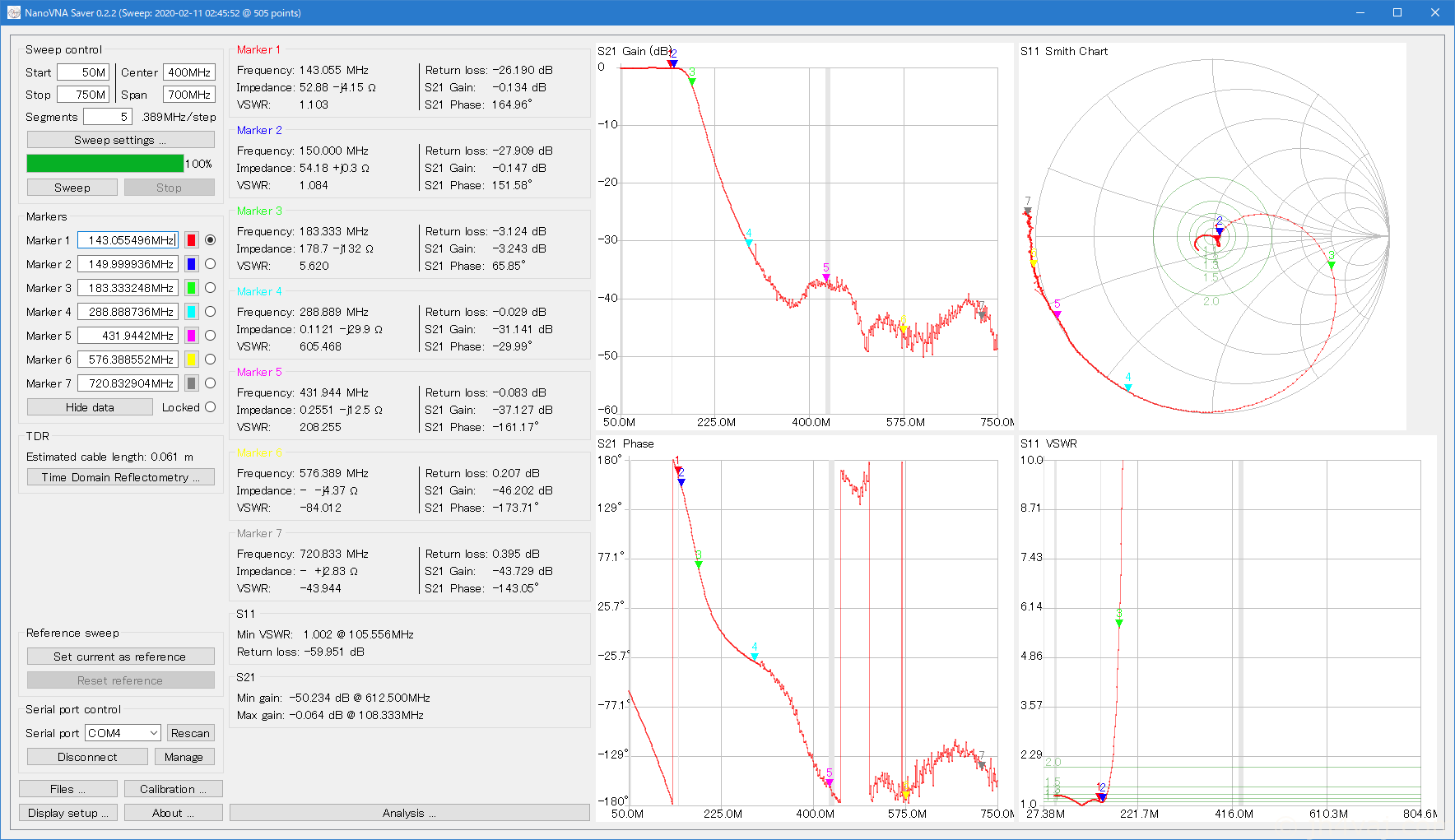Click the Reset reference button
The width and height of the screenshot is (1455, 840).
click(120, 680)
